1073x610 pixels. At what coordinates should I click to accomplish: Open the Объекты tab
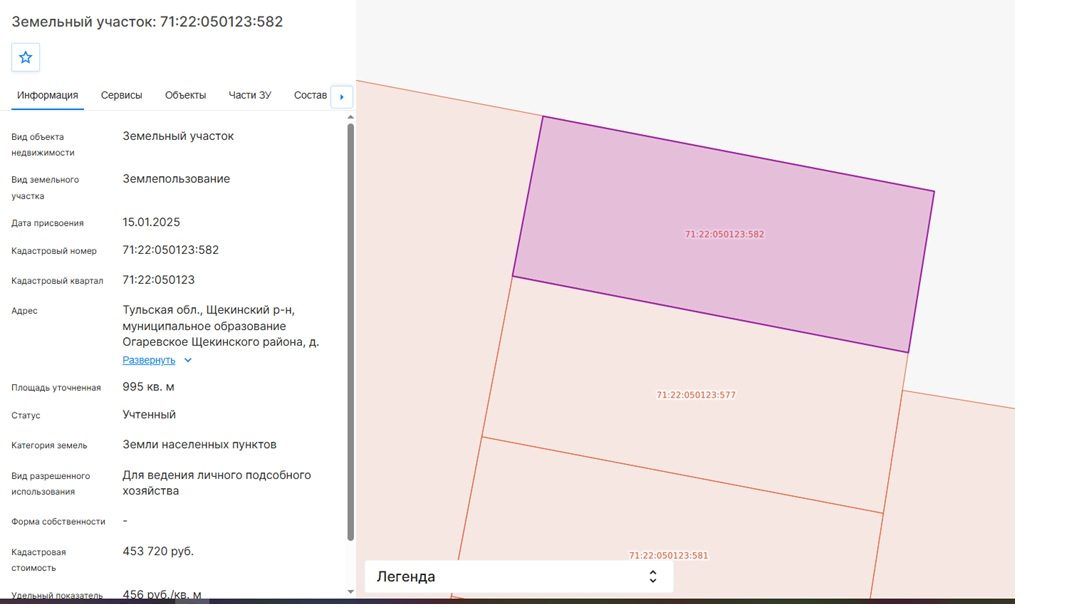coord(185,95)
